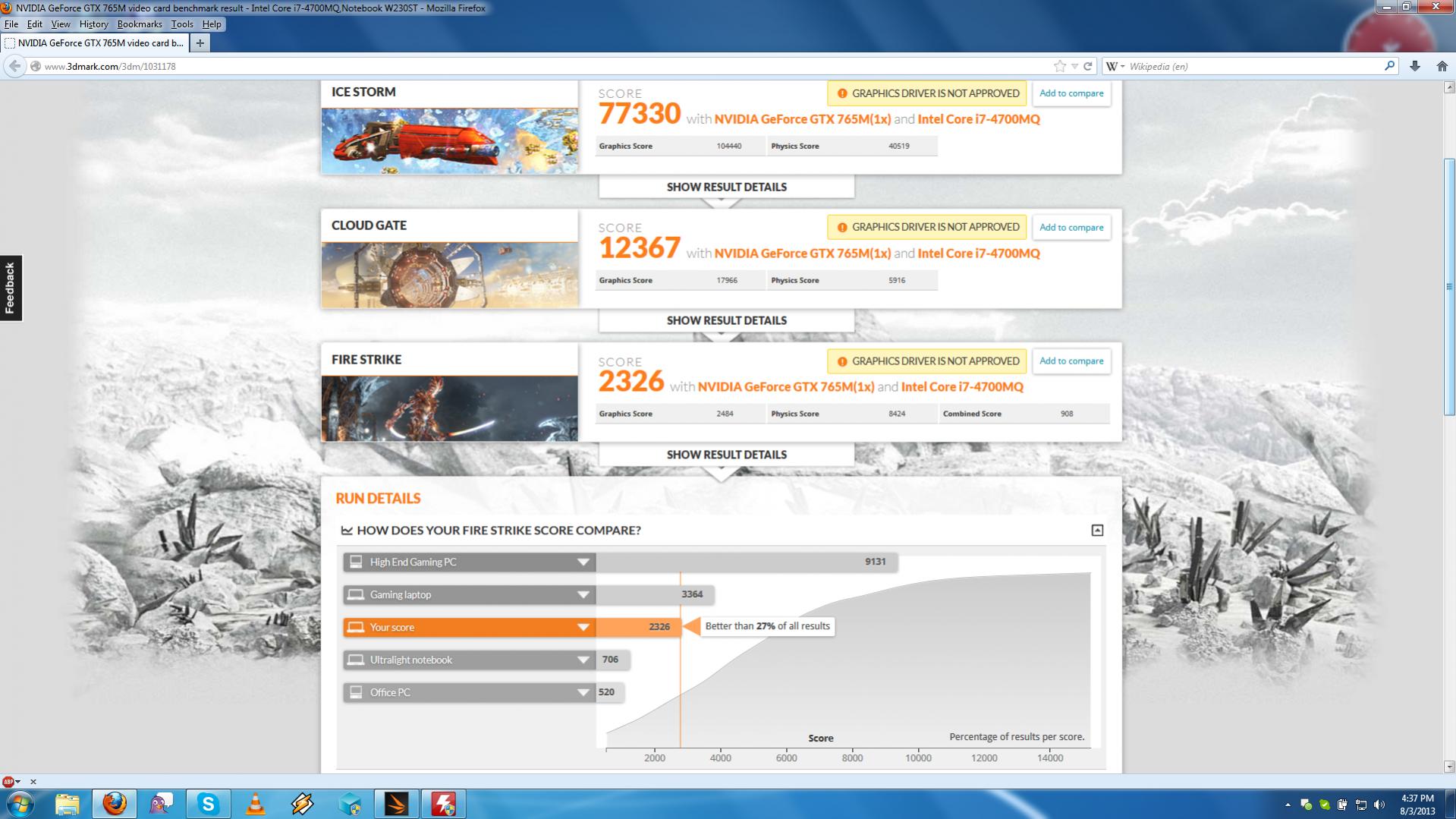Bookmark this page with the star icon
1456x819 pixels.
click(1060, 66)
